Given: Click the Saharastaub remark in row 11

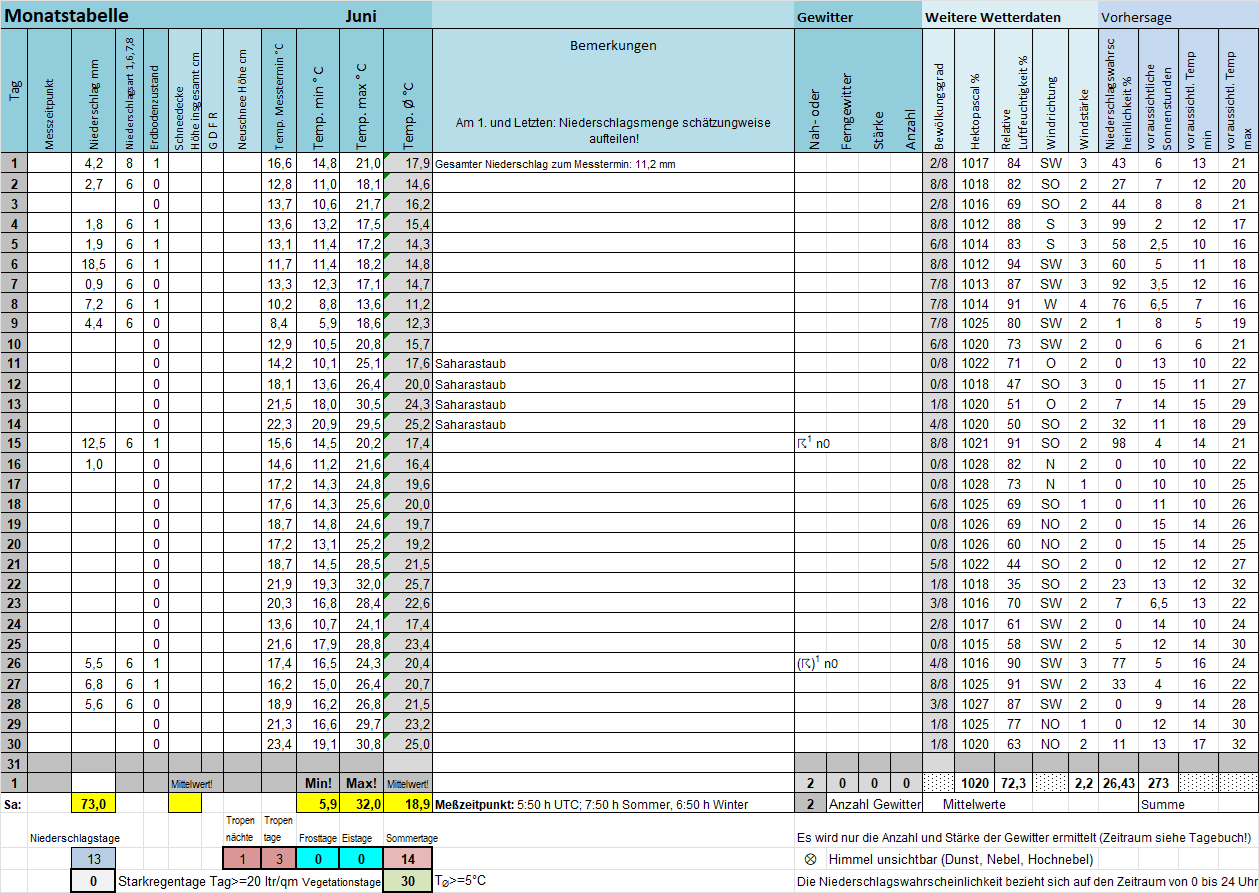Looking at the screenshot, I should (x=470, y=364).
